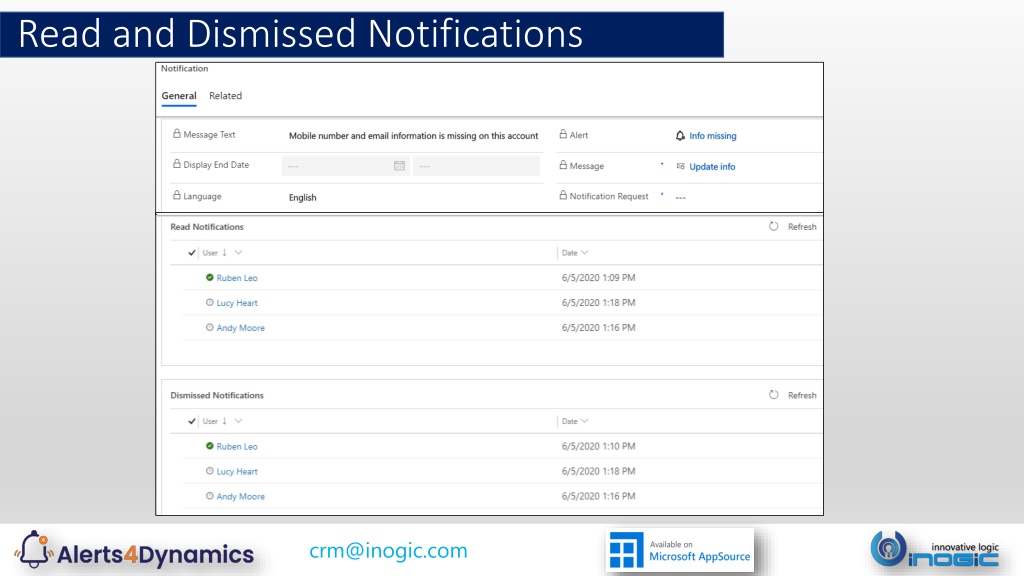Screen dimensions: 1024x576
Task: Select the 6/5/2020 1:09 PM date cell
Action: pos(598,278)
